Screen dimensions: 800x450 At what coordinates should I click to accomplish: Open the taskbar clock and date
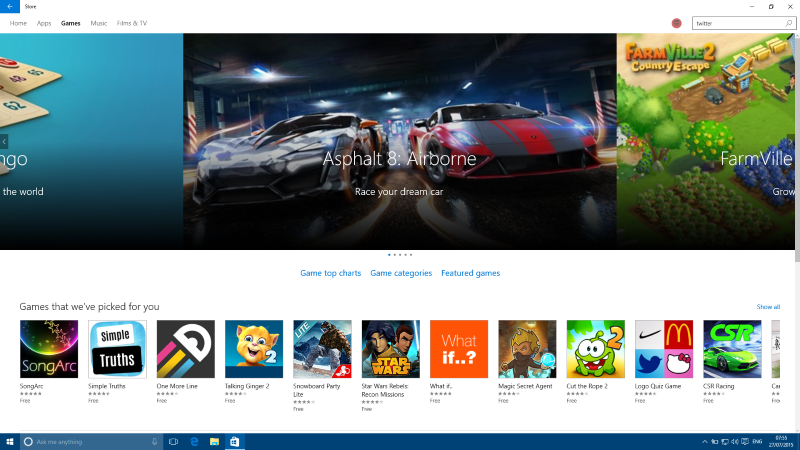[781, 442]
